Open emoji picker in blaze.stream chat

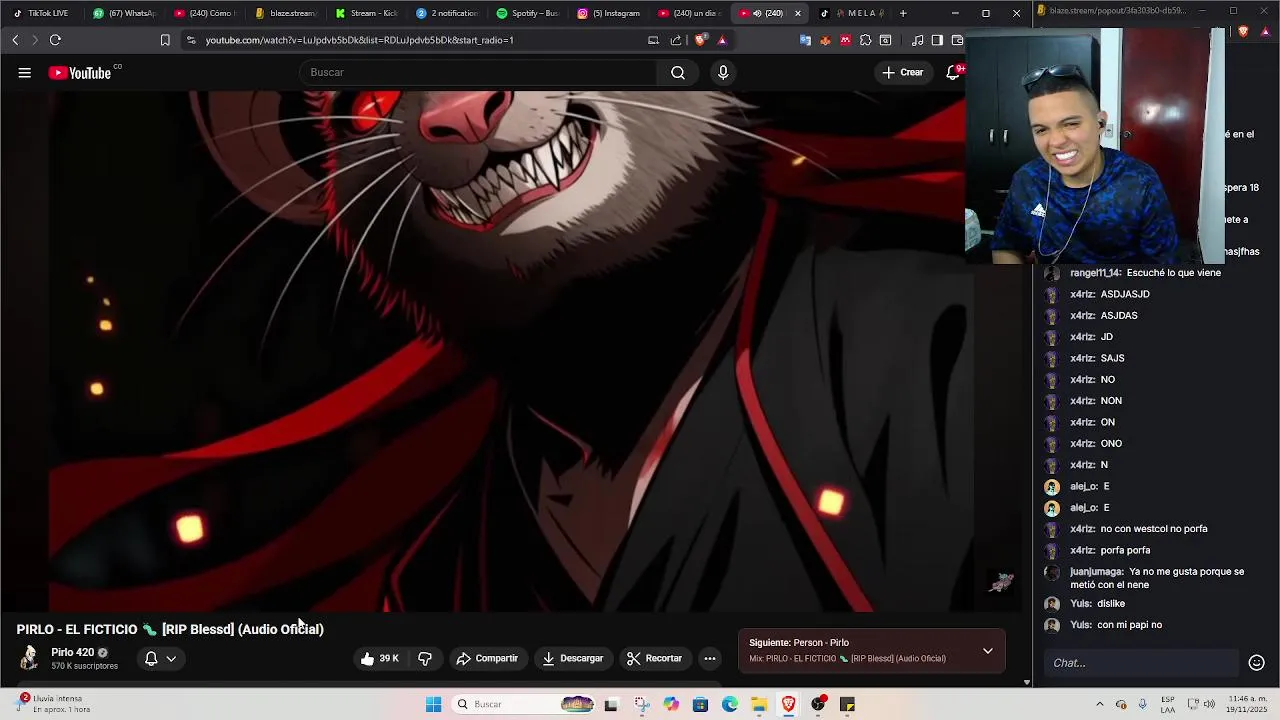1257,662
